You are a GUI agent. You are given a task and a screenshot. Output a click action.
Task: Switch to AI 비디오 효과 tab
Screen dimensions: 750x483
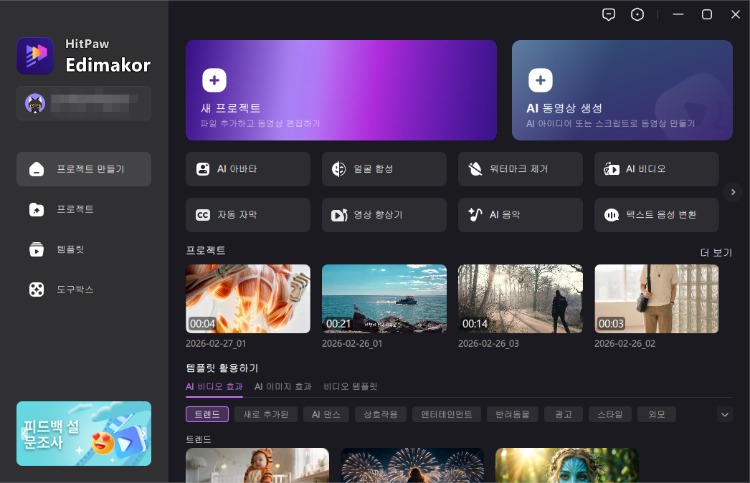pyautogui.click(x=214, y=387)
